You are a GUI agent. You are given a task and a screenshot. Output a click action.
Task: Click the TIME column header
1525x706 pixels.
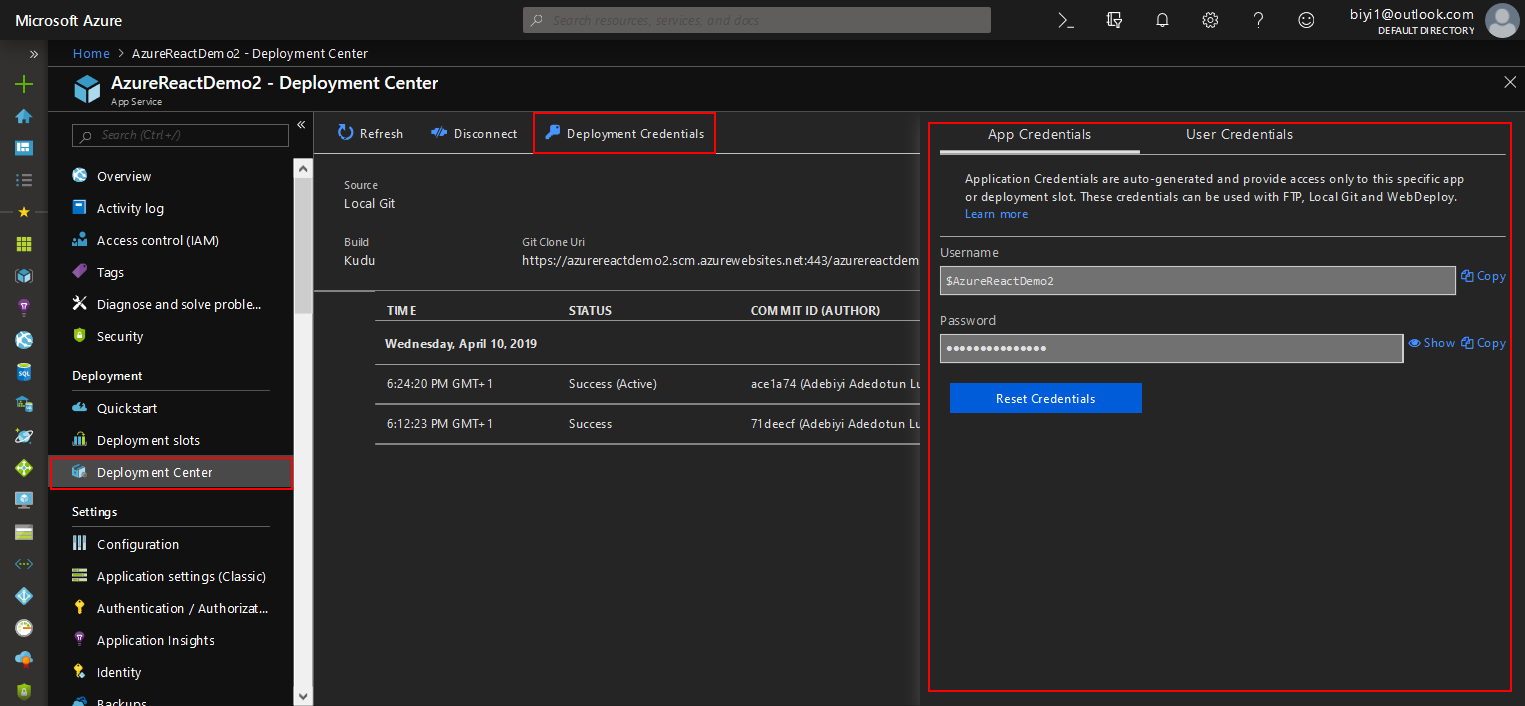[x=401, y=311]
